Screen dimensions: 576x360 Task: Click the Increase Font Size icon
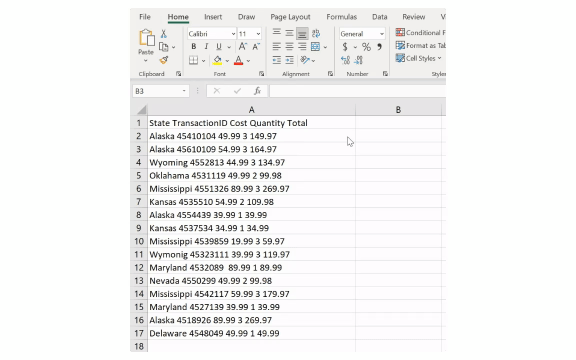click(242, 47)
